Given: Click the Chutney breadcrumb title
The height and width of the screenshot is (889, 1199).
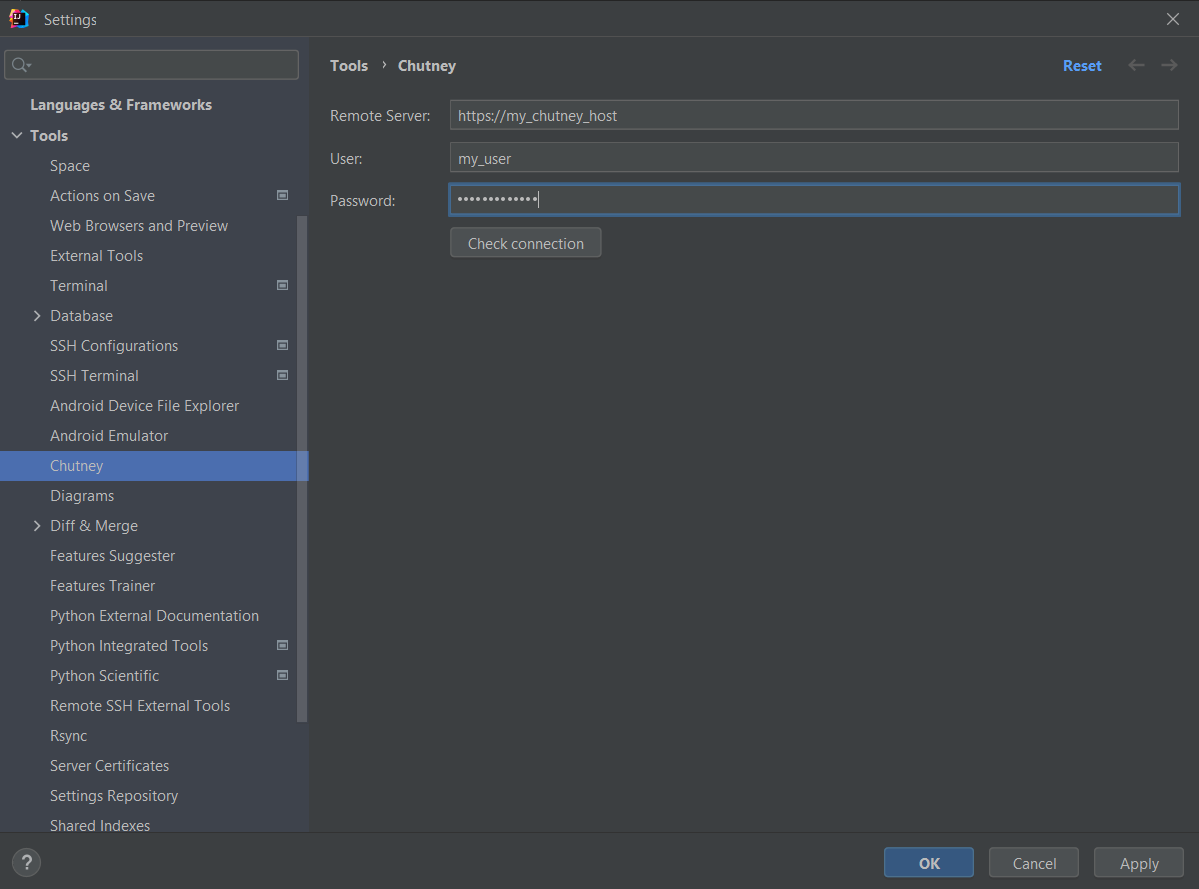Looking at the screenshot, I should tap(427, 66).
